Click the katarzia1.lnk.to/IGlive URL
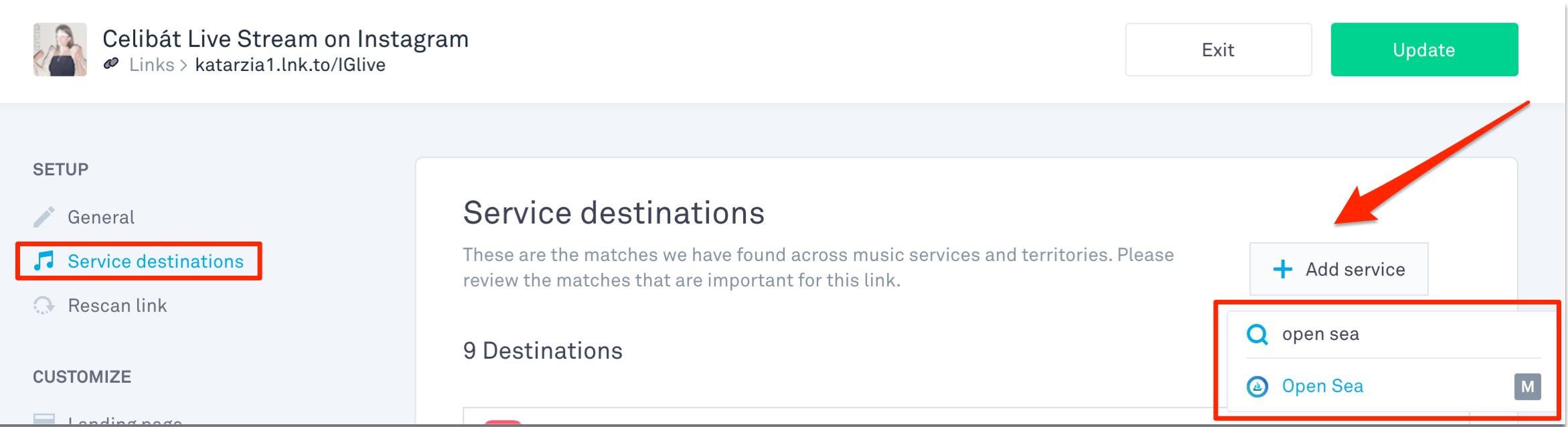Viewport: 1568px width, 427px height. tap(290, 65)
